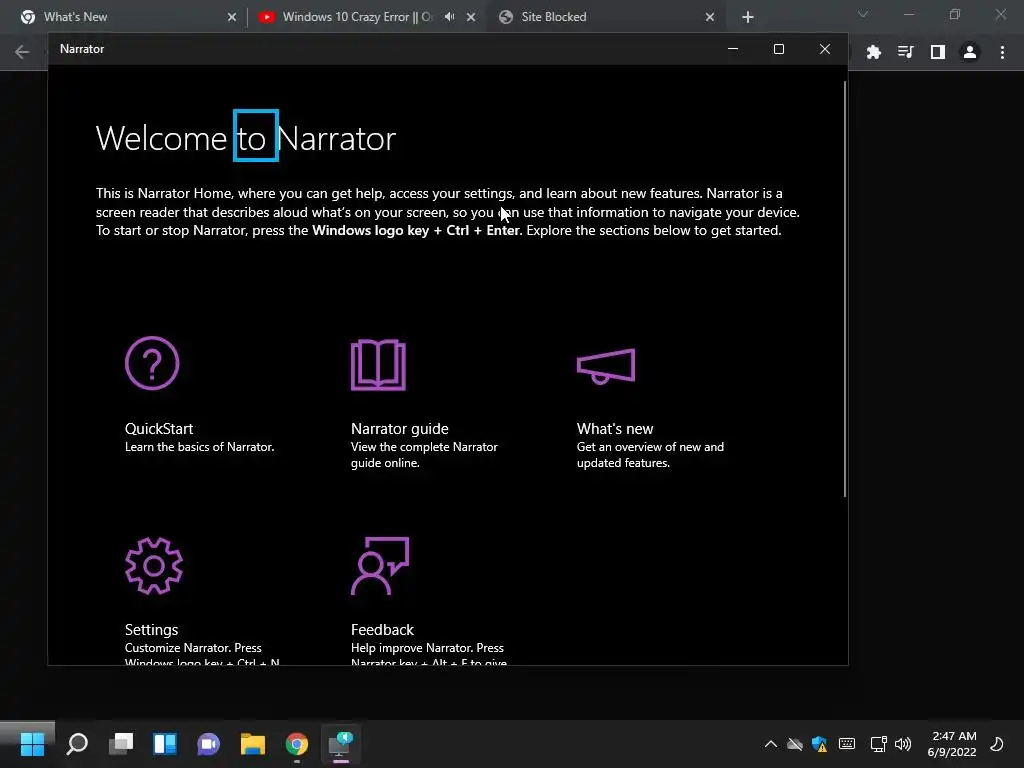Toggle Chrome side panel icon
Viewport: 1024px width, 768px height.
click(x=938, y=52)
